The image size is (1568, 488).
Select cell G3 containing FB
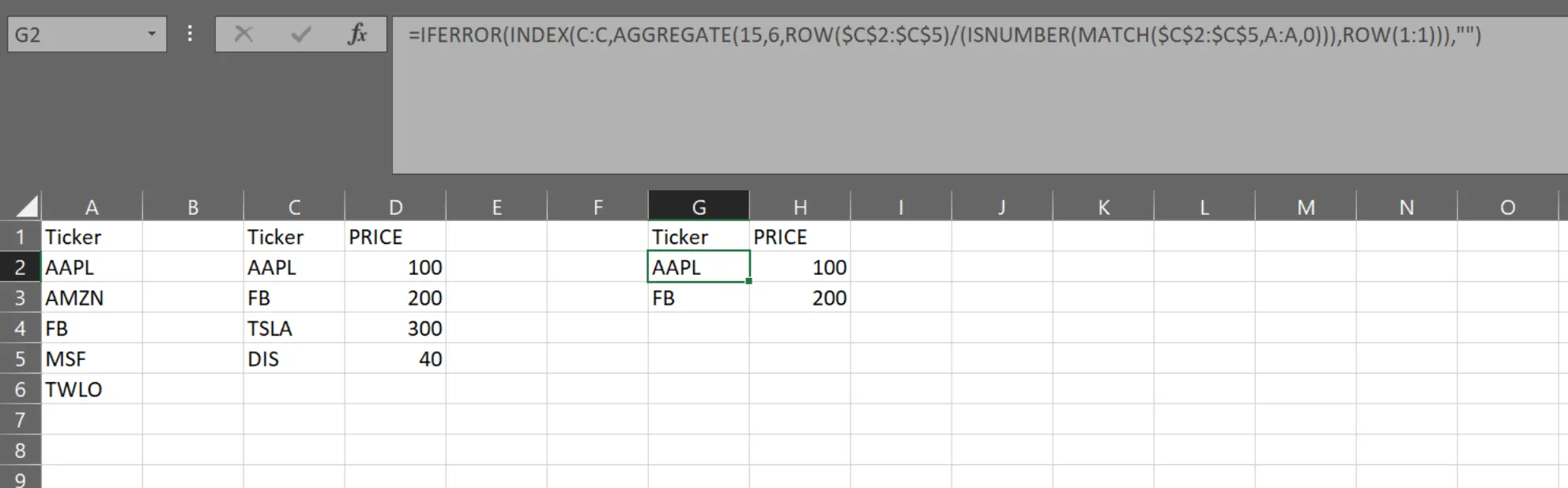699,298
